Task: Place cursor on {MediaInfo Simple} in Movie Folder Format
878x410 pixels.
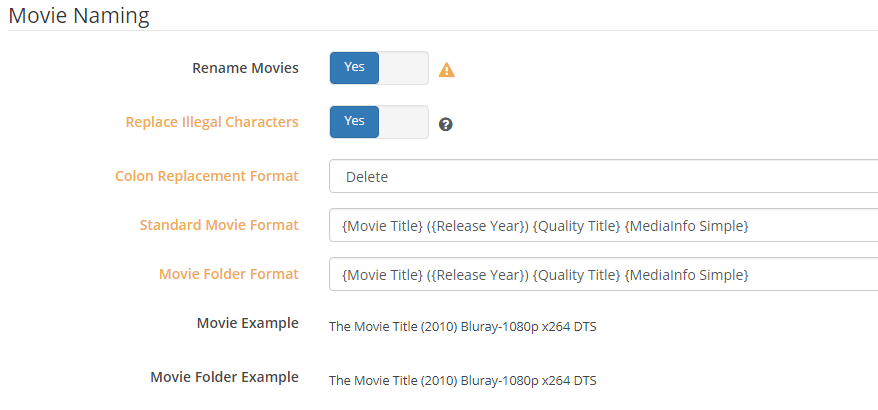Action: coord(686,275)
